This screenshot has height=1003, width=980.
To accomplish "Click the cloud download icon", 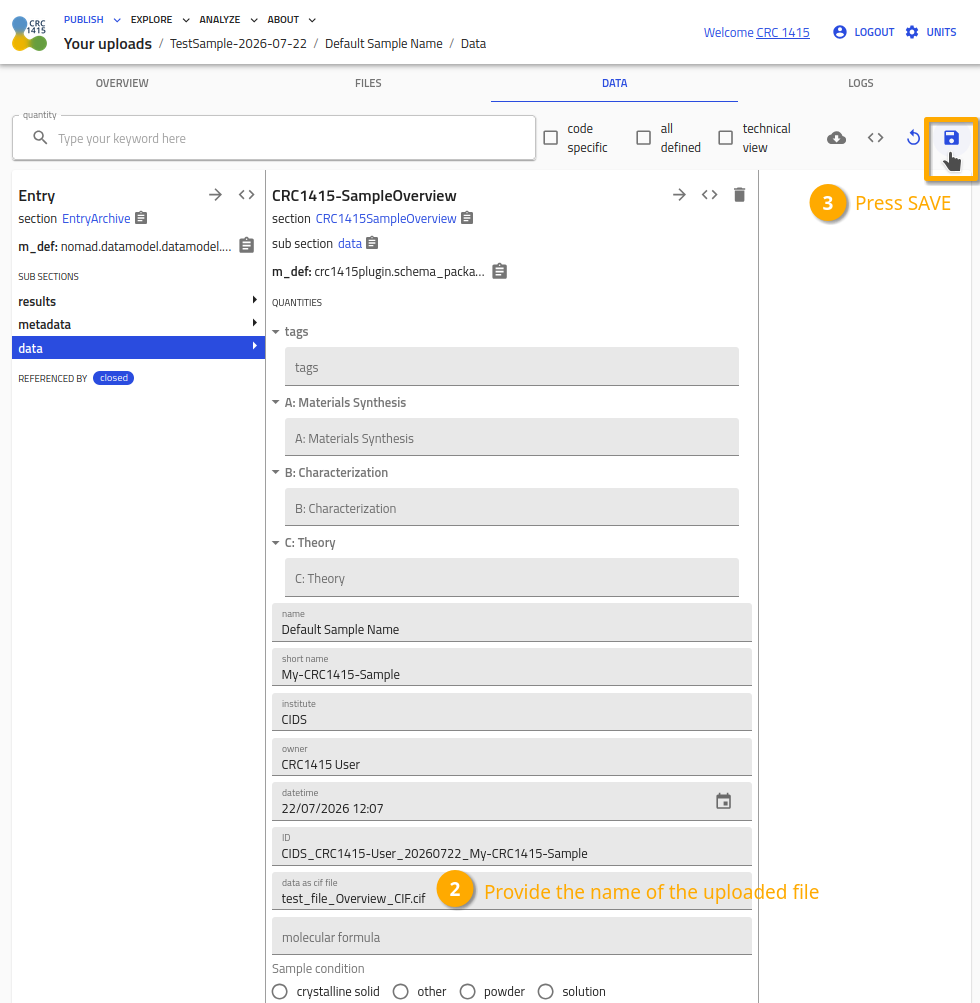I will click(836, 138).
